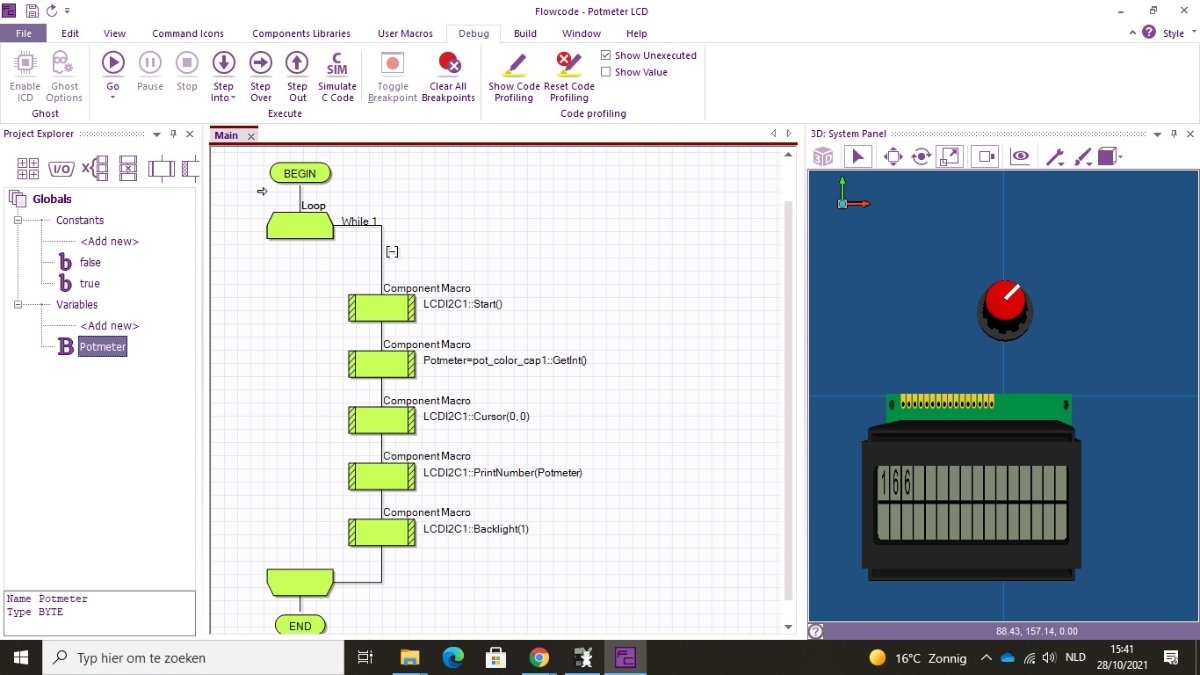Collapse the Variables tree node

17,304
